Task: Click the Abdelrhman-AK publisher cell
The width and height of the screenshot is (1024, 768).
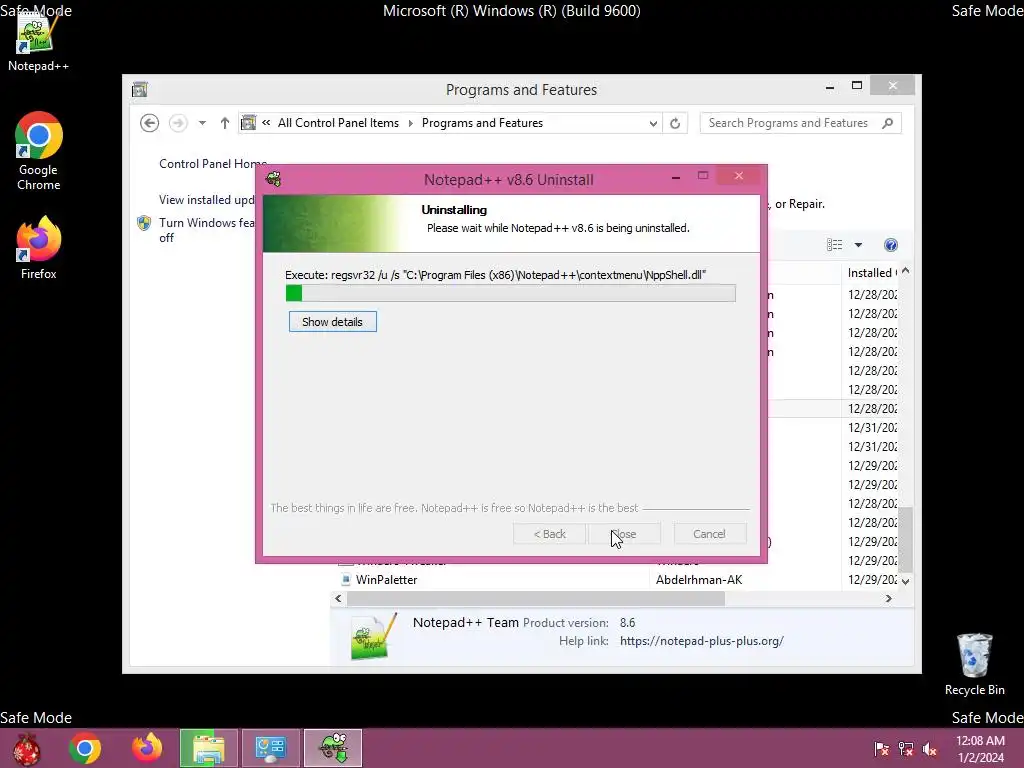Action: click(699, 580)
